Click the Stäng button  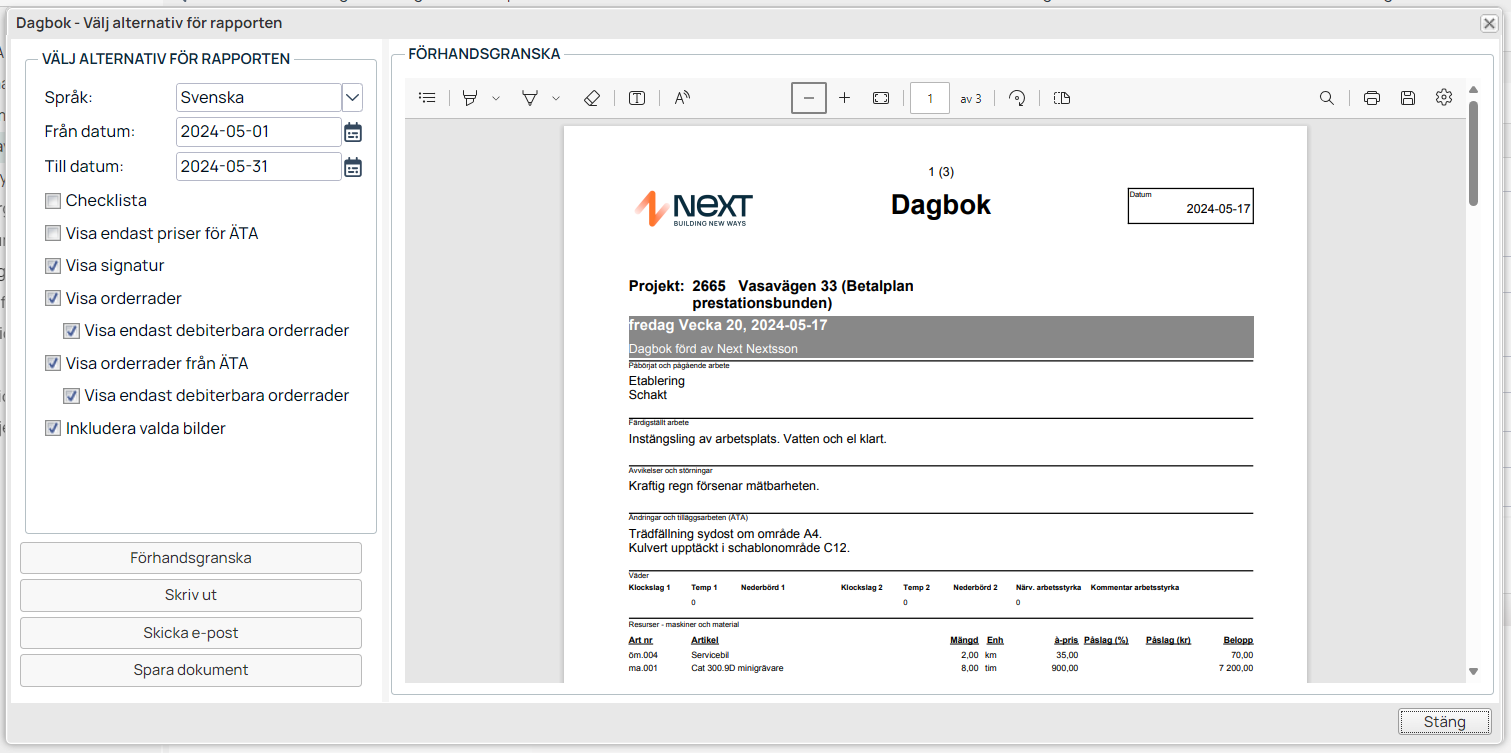(1444, 722)
